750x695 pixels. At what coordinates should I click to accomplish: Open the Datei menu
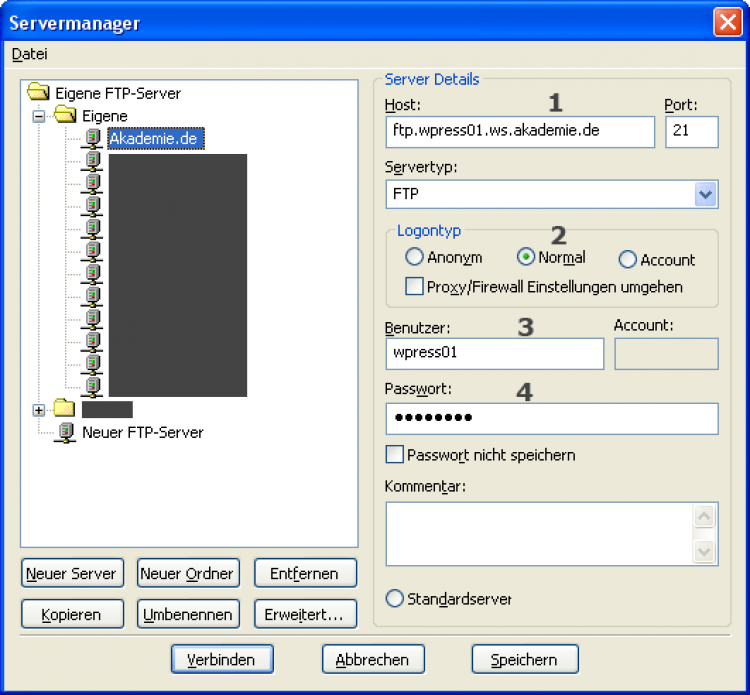point(29,54)
